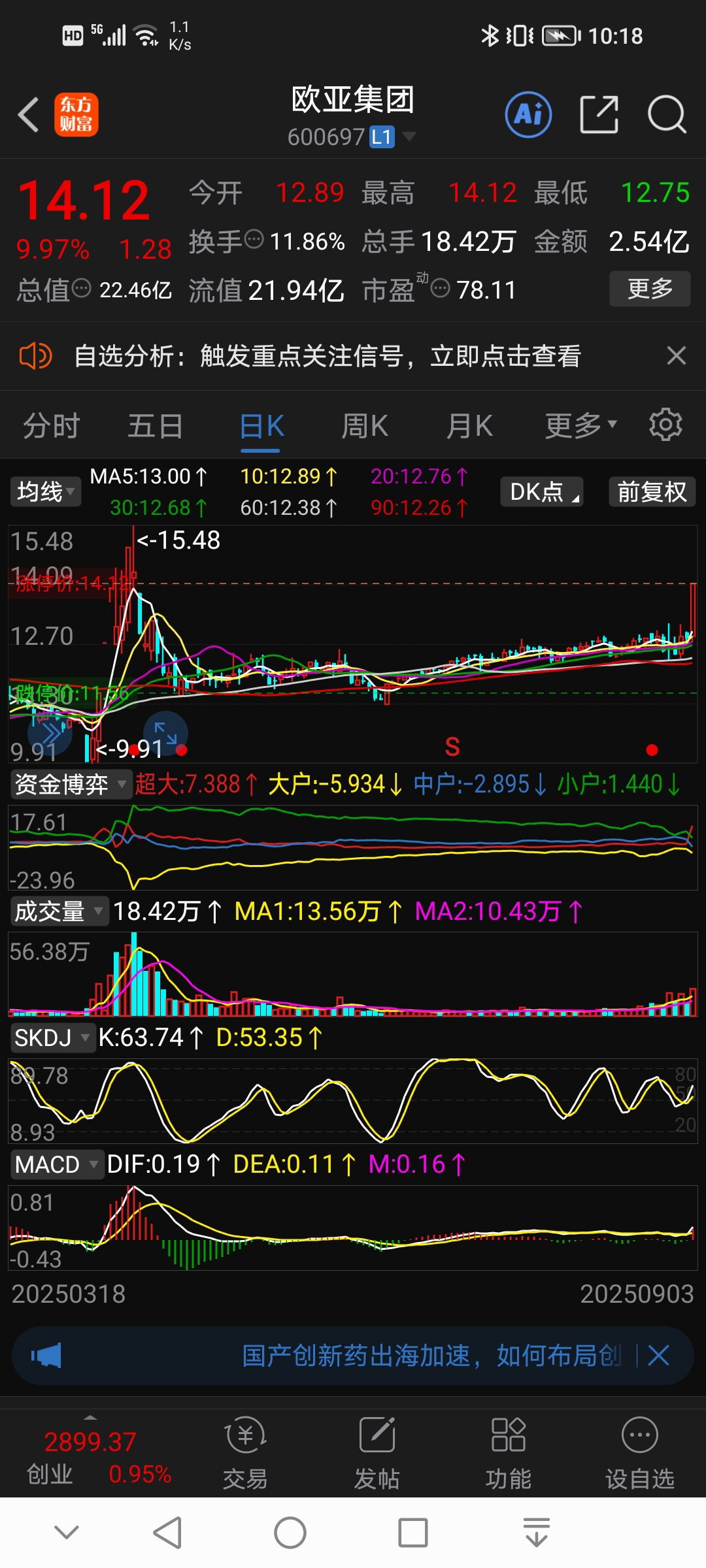Tap the 9.97% daily change percentage
The image size is (706, 1568).
pos(53,249)
